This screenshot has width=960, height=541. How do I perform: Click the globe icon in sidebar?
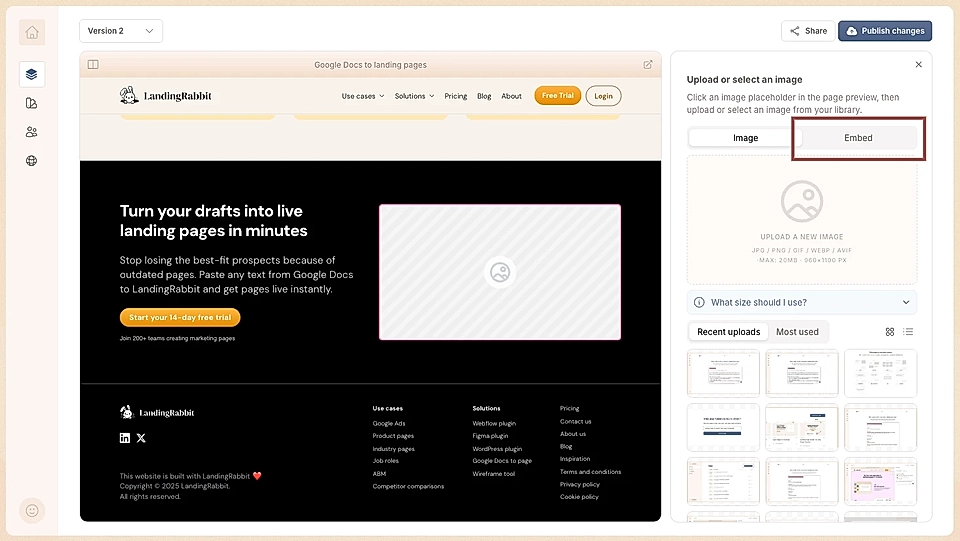(x=32, y=161)
